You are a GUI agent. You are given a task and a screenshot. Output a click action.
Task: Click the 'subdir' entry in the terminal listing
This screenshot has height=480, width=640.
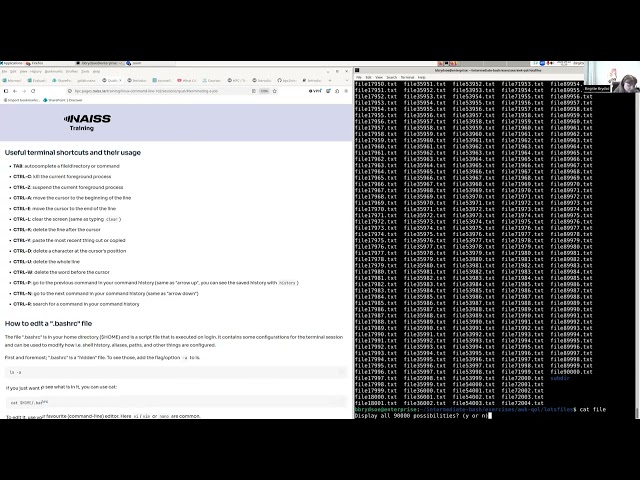coord(560,378)
